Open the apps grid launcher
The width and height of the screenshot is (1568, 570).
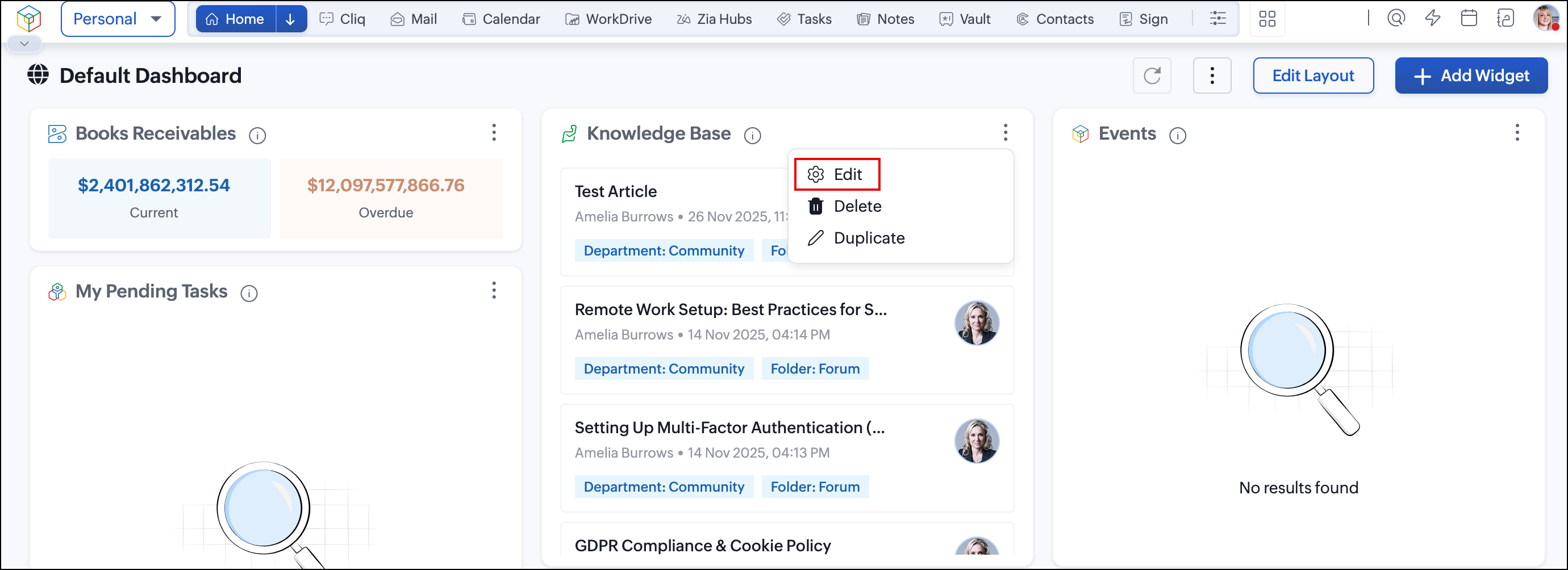pos(1267,19)
